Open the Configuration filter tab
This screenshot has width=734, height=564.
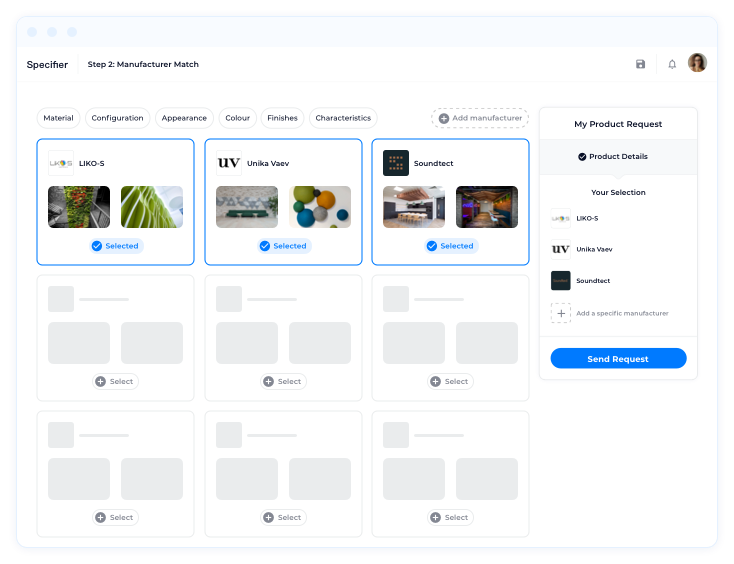coord(117,118)
